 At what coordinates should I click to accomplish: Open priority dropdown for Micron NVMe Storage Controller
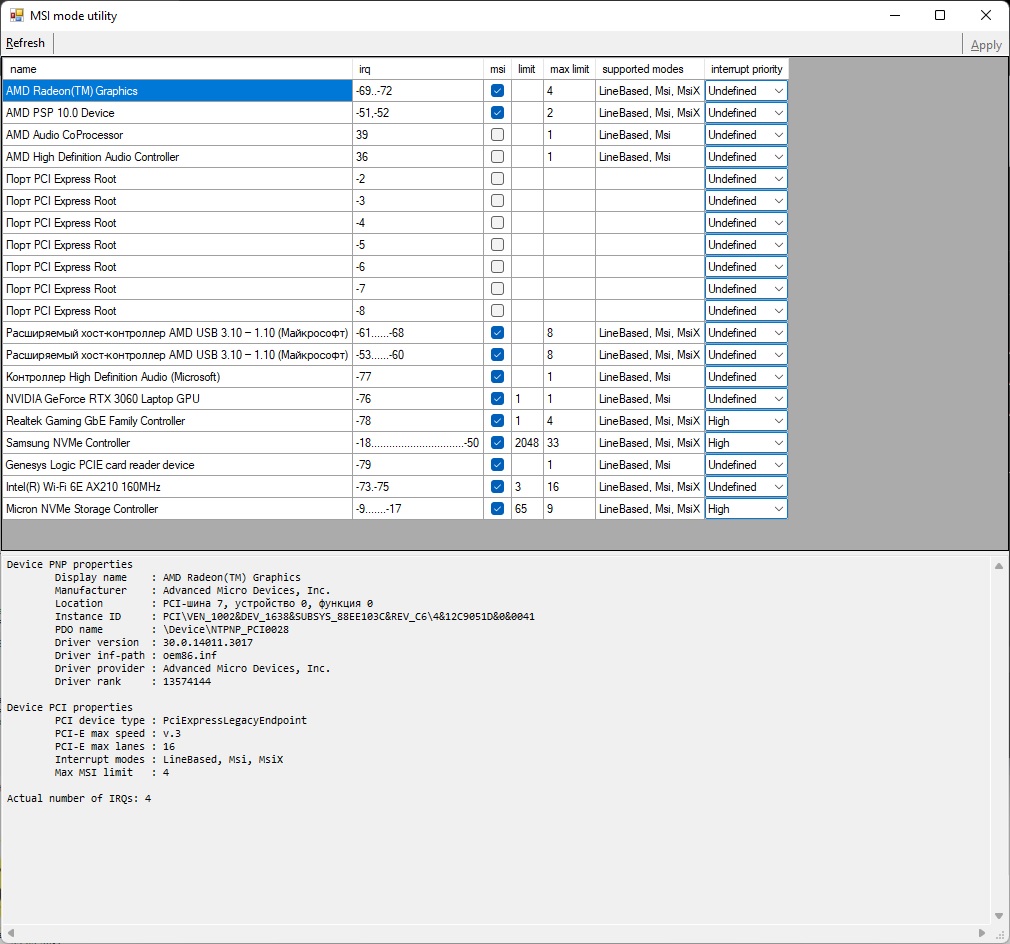click(746, 509)
